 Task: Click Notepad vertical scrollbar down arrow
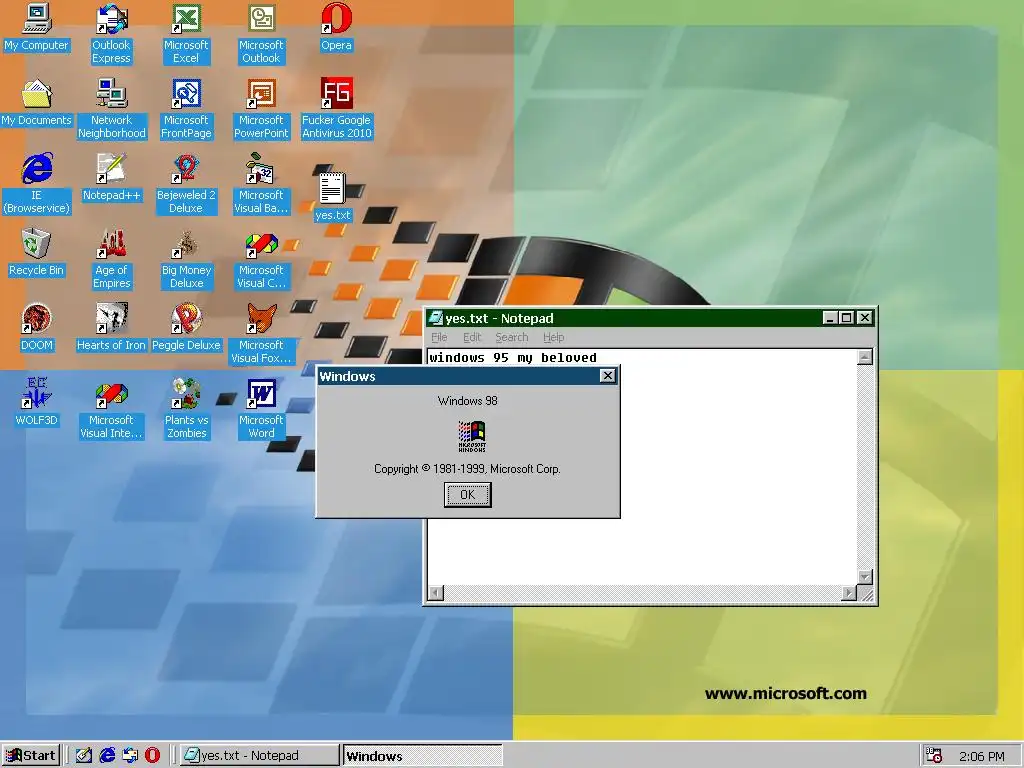pyautogui.click(x=865, y=577)
